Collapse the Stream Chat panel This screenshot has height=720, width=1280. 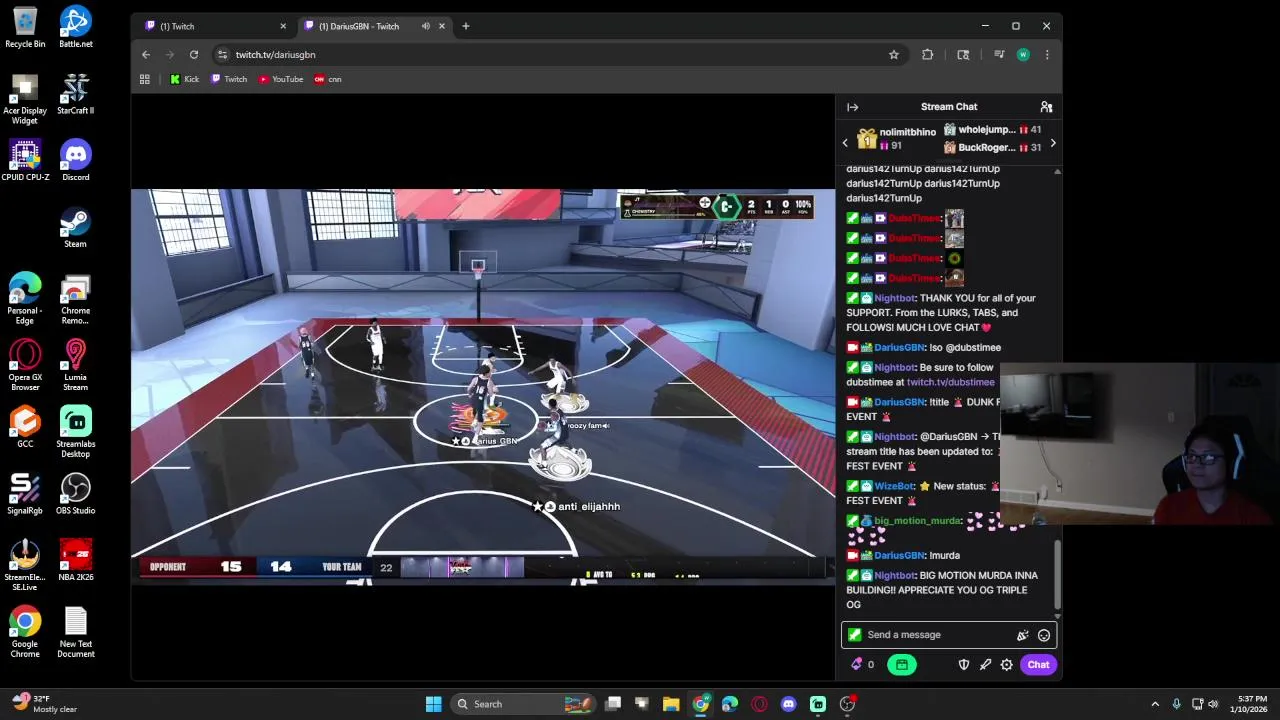pos(852,107)
